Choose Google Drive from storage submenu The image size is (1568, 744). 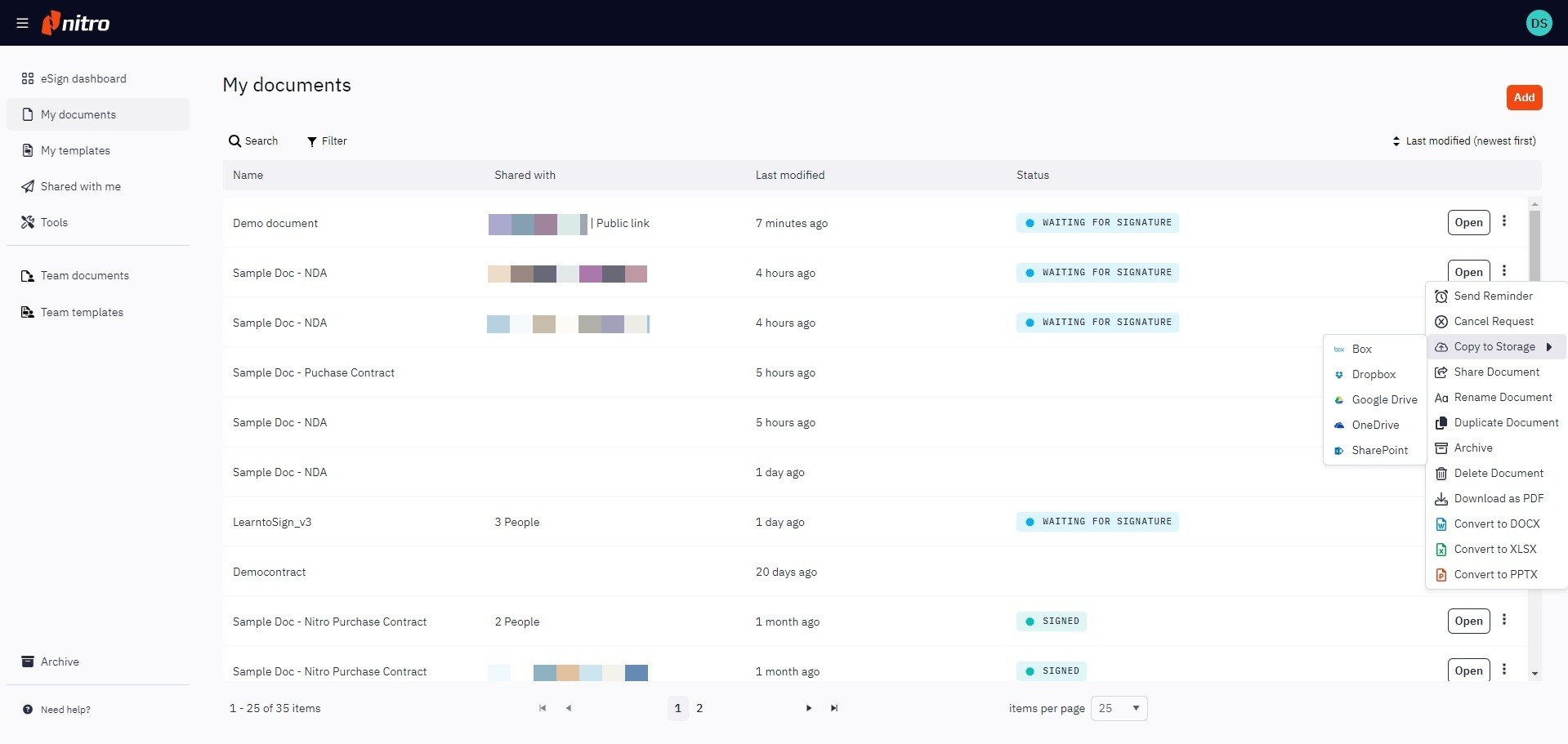tap(1383, 399)
